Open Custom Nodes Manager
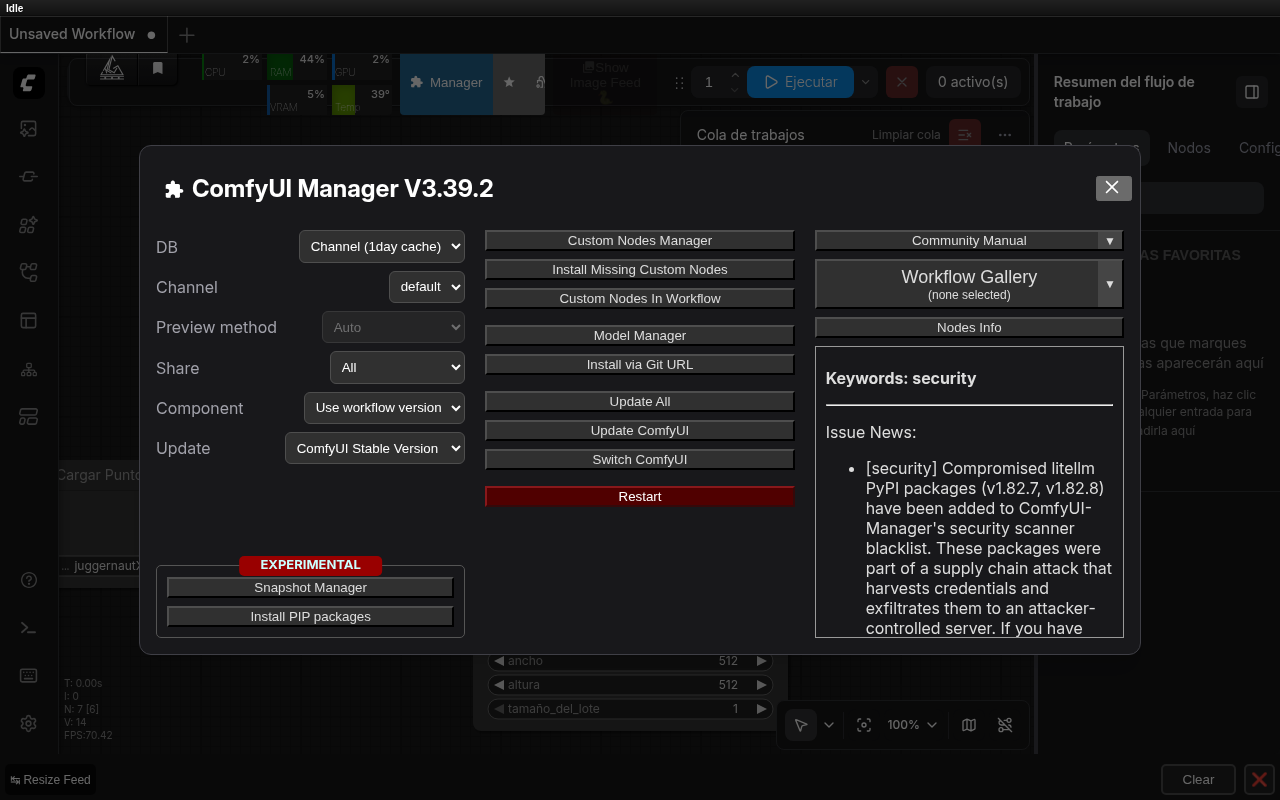The width and height of the screenshot is (1280, 800). (x=640, y=240)
